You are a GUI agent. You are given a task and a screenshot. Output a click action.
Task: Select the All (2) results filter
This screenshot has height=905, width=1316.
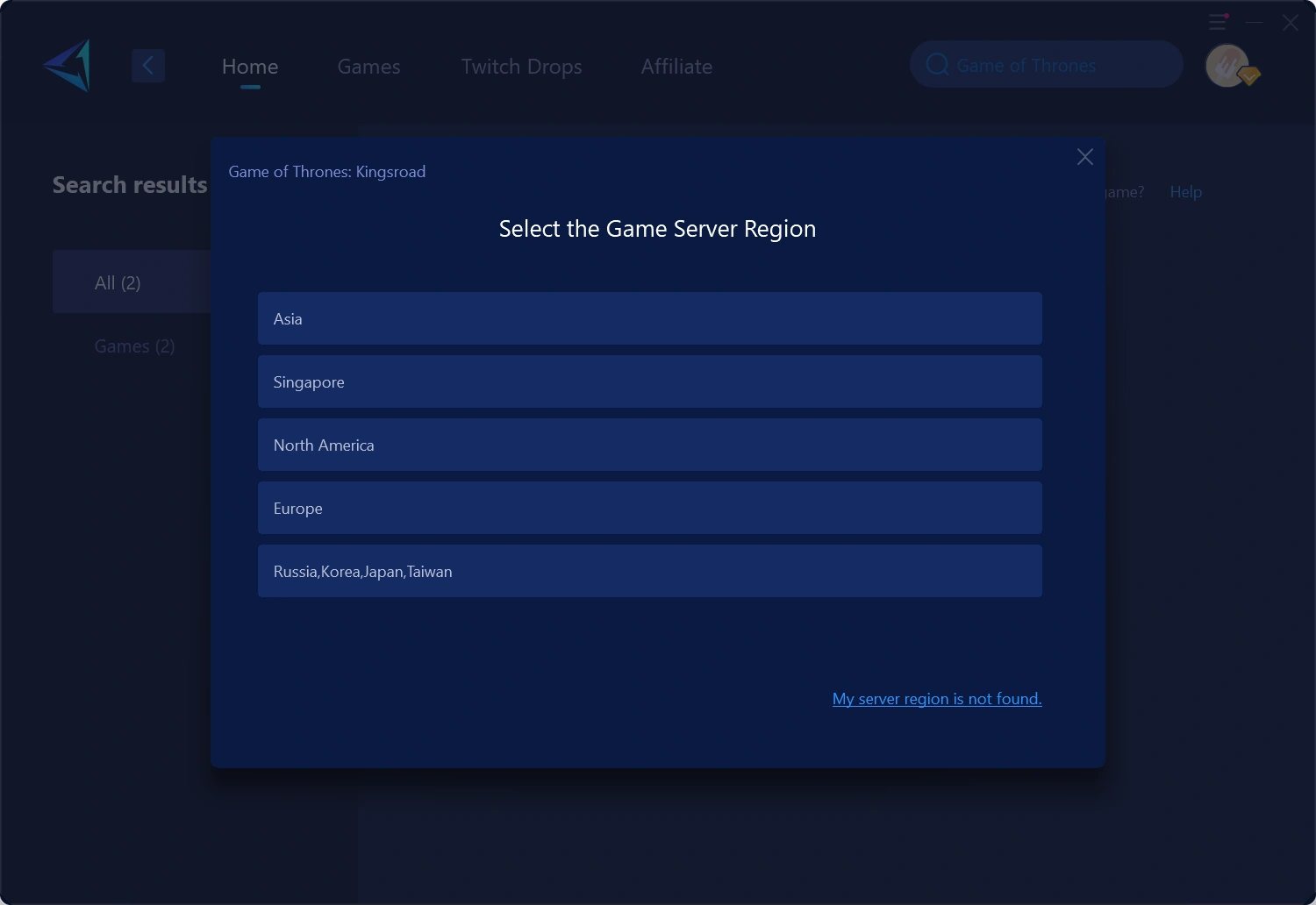[x=132, y=281]
